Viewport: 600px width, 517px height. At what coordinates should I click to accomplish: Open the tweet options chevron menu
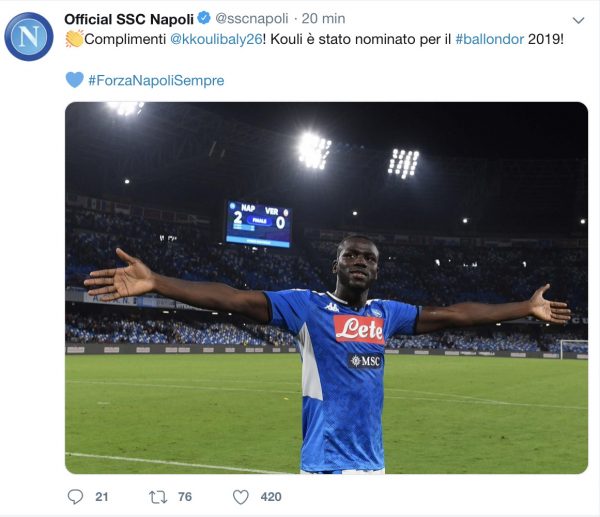(578, 20)
